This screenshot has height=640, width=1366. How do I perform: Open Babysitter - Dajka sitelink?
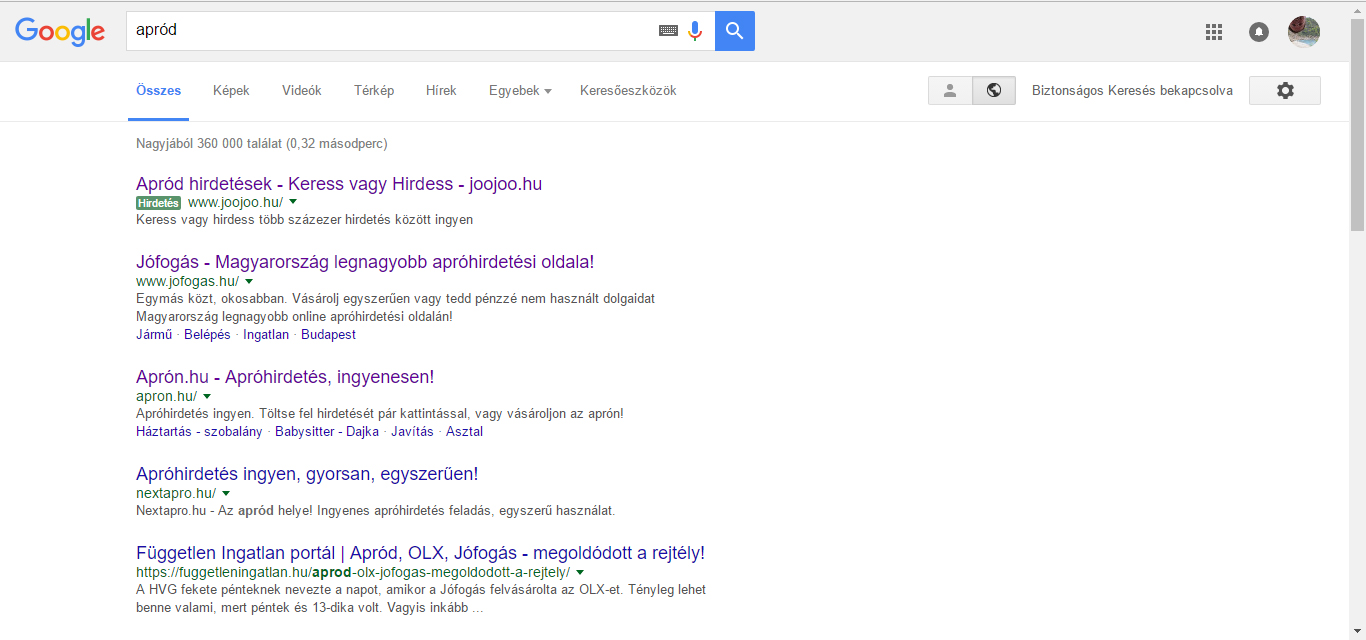coord(327,432)
